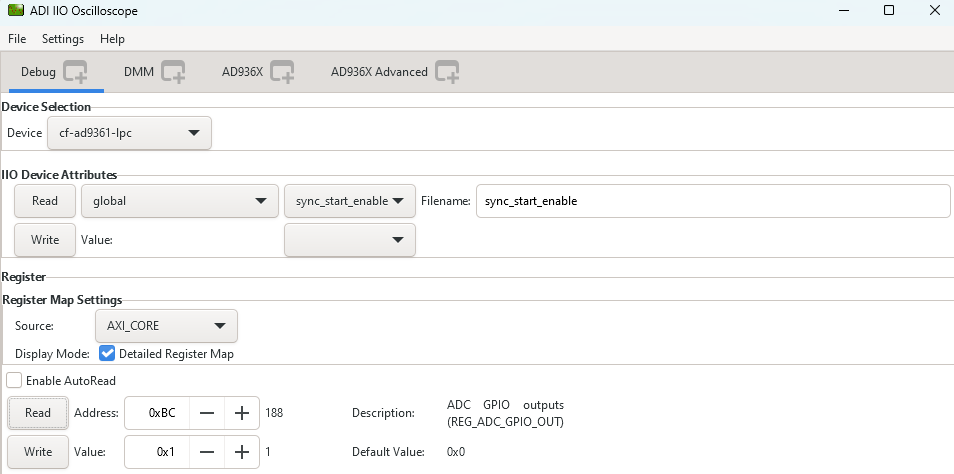Detach the AD936X Advanced tab icon
Image resolution: width=954 pixels, height=474 pixels.
(447, 72)
